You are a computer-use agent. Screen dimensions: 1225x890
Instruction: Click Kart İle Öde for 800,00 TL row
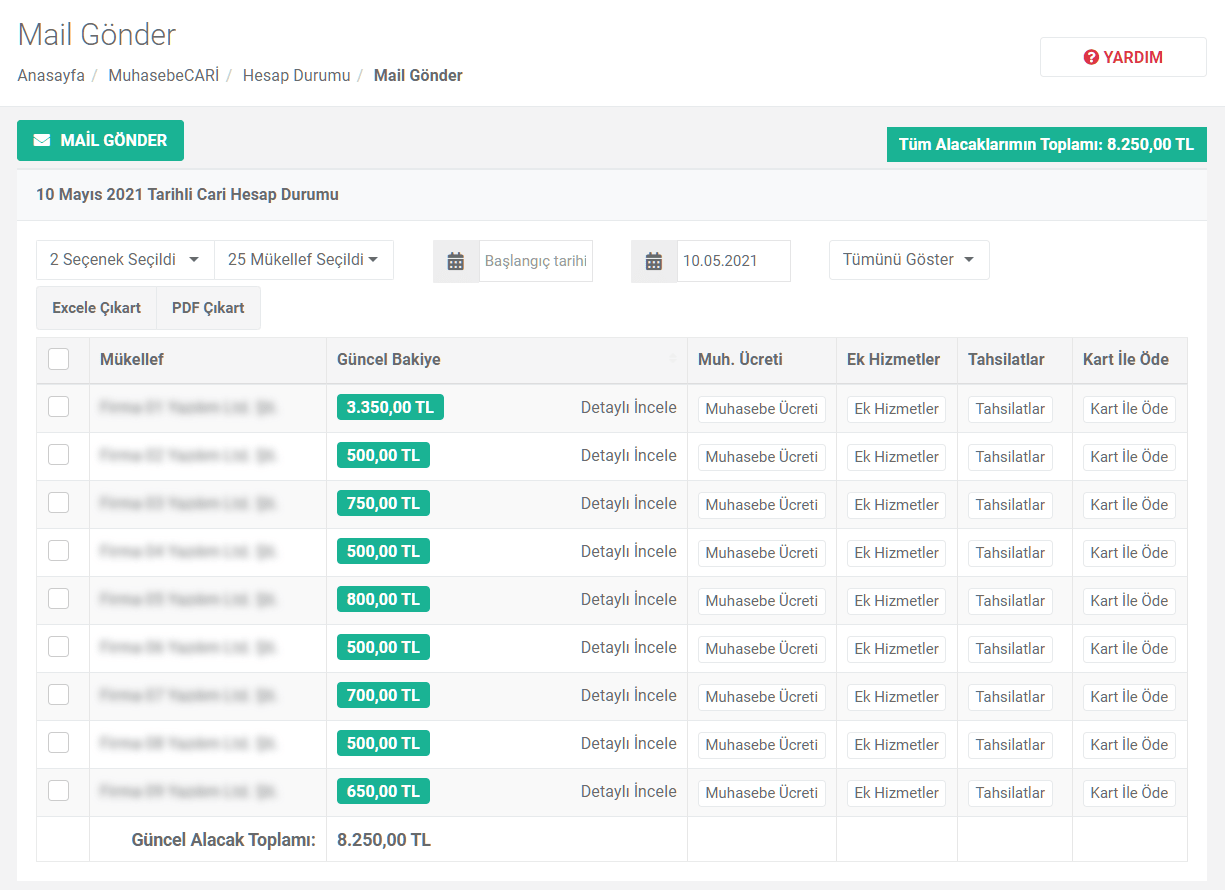[1129, 601]
